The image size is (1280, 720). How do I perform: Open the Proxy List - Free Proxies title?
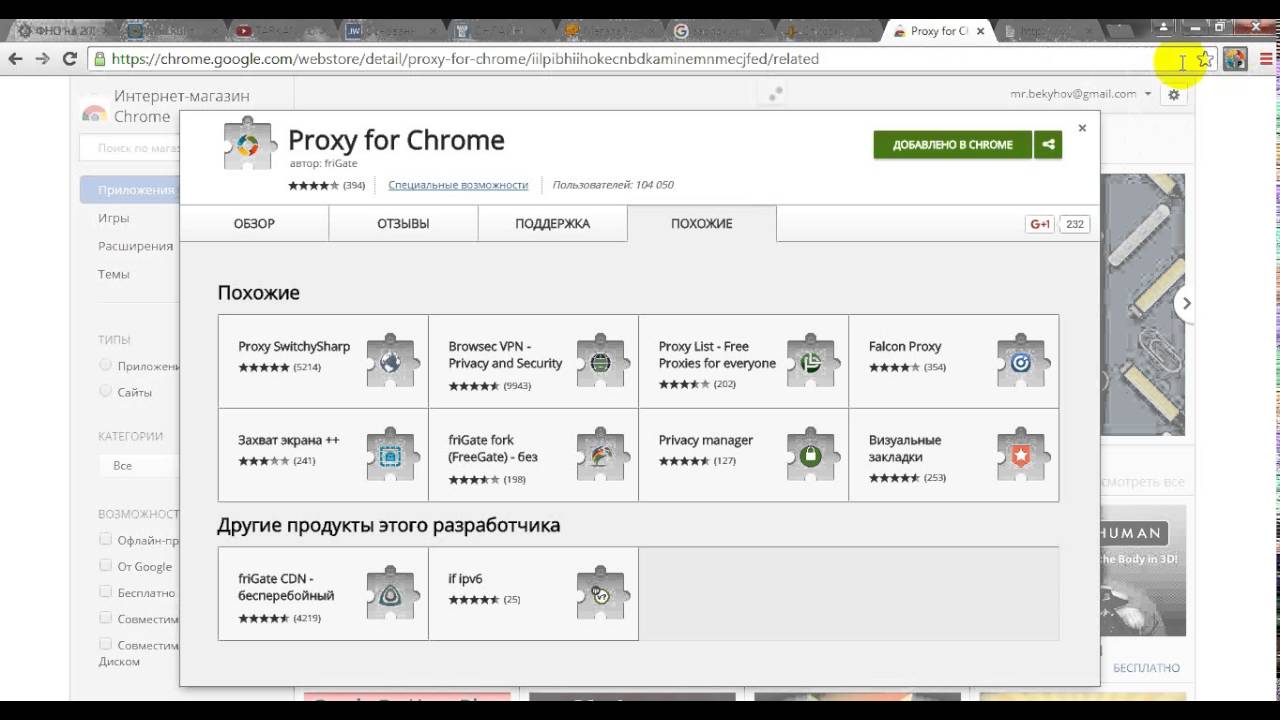[717, 355]
